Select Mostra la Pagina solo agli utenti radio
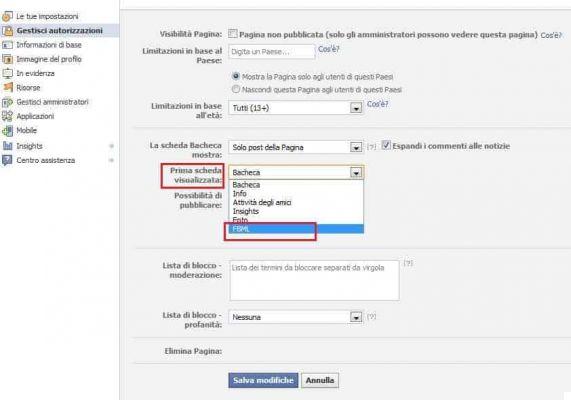The width and height of the screenshot is (571, 400). tap(236, 77)
